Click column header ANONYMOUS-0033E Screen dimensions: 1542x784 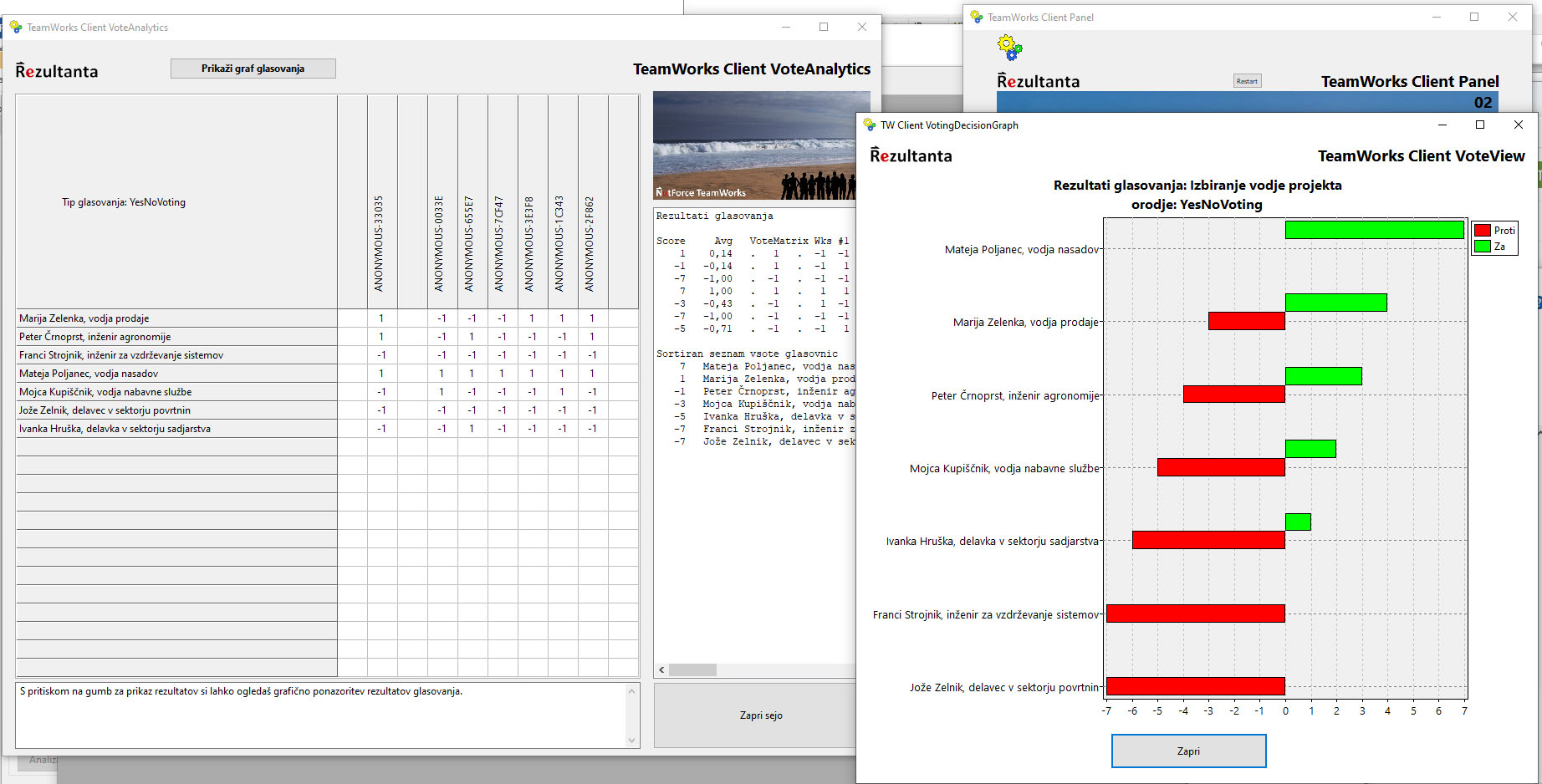click(x=442, y=201)
